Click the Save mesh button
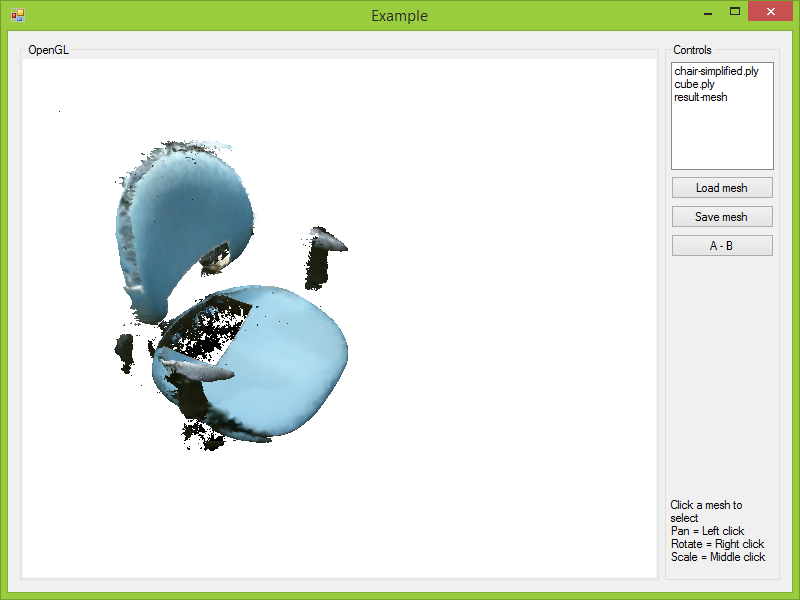 [x=722, y=217]
